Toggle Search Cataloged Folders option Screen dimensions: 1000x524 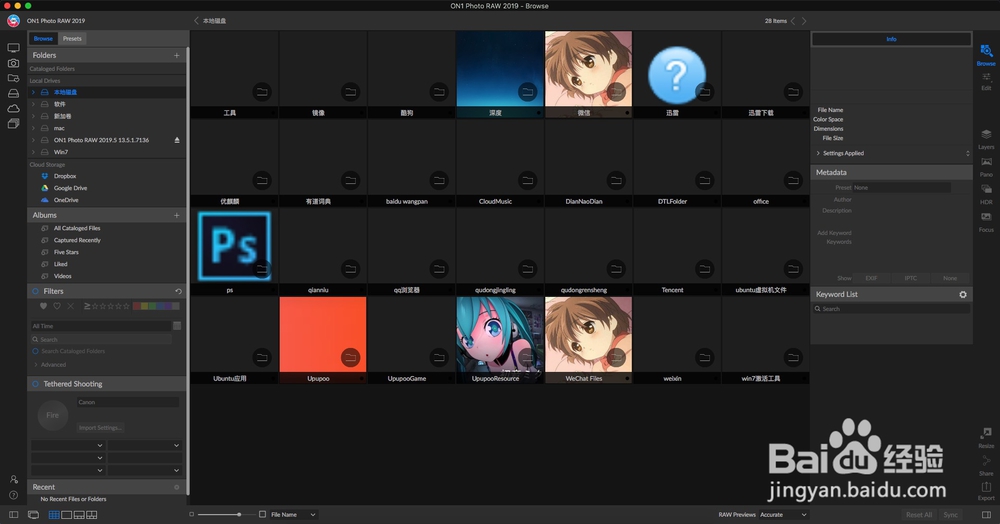[36, 351]
